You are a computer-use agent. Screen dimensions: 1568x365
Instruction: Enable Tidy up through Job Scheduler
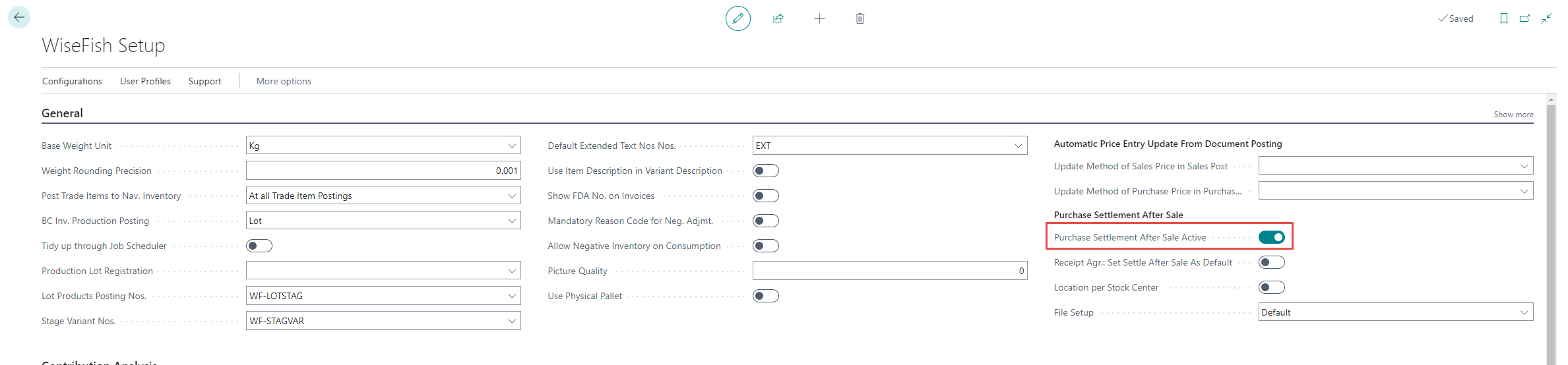(x=259, y=246)
